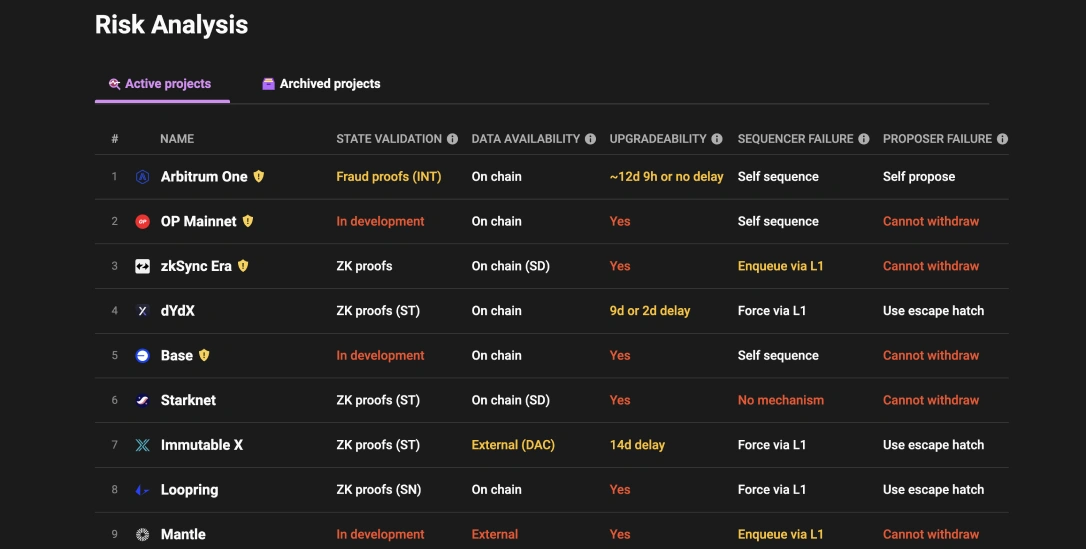Click the Upgradeability info icon
Screen dimensions: 1086x549
(x=718, y=139)
